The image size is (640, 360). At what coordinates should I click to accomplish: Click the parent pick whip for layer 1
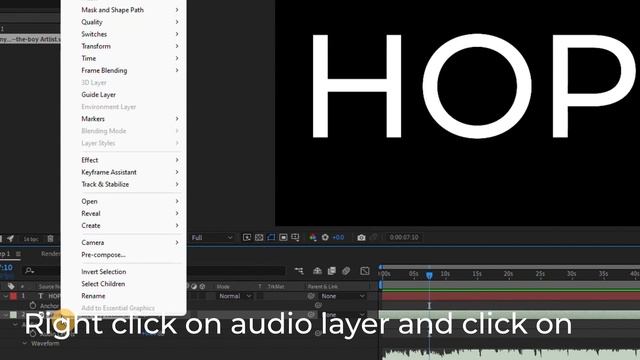coord(311,296)
